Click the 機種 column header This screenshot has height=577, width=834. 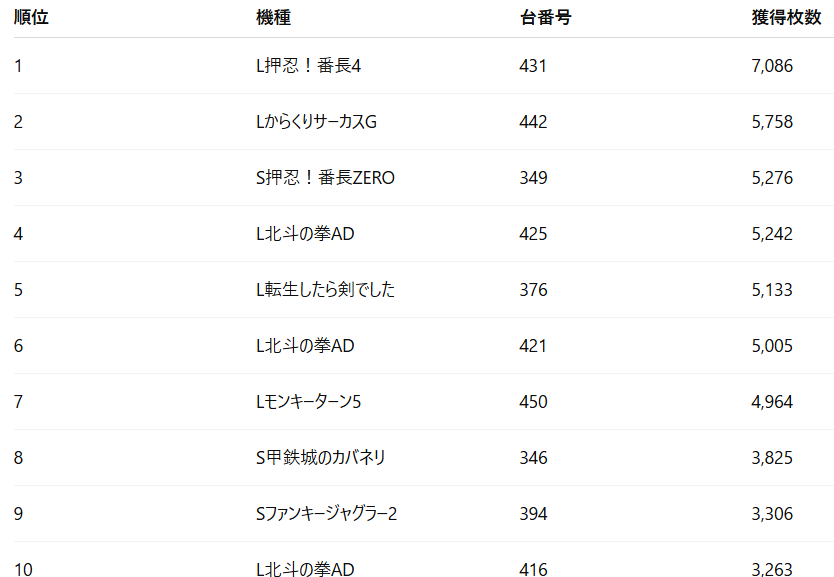click(x=273, y=17)
